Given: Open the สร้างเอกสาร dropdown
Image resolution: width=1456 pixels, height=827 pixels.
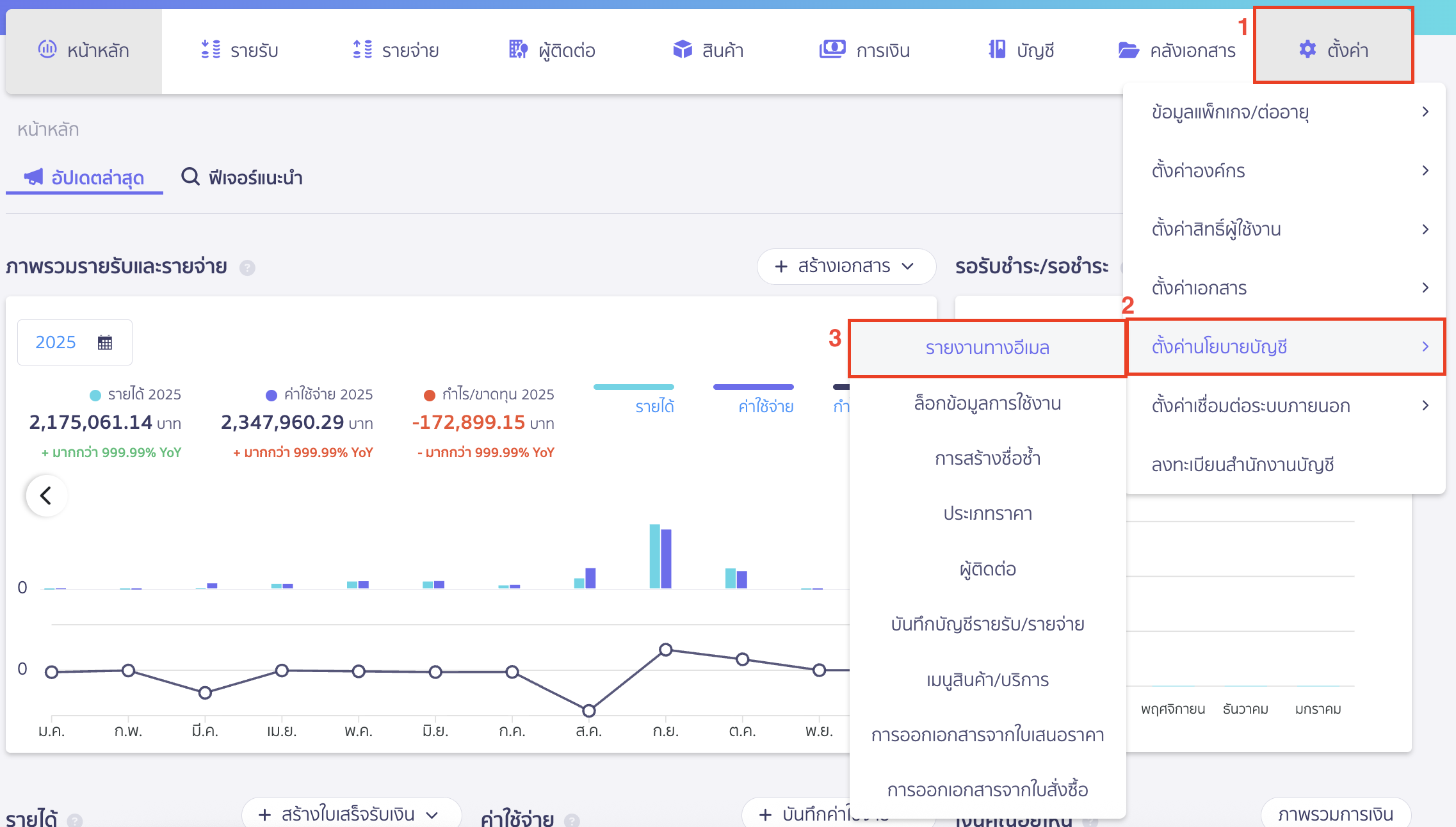Looking at the screenshot, I should click(x=845, y=266).
